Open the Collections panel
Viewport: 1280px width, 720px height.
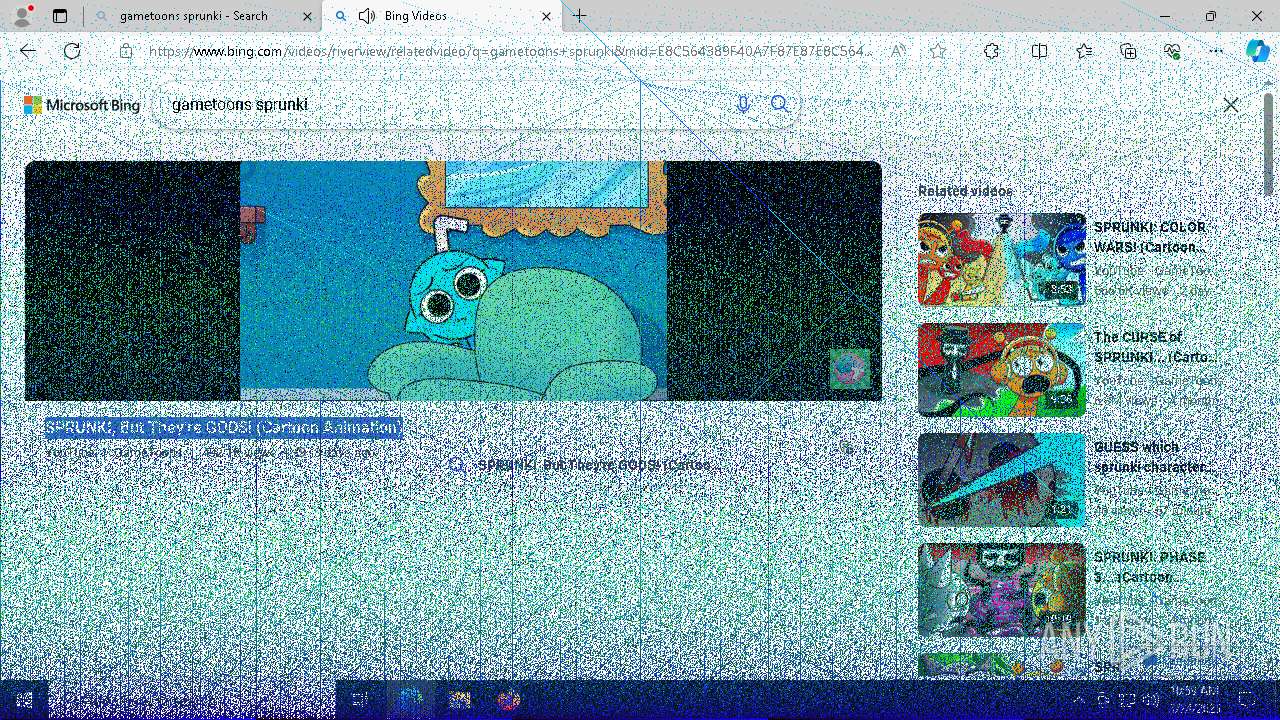point(1128,51)
